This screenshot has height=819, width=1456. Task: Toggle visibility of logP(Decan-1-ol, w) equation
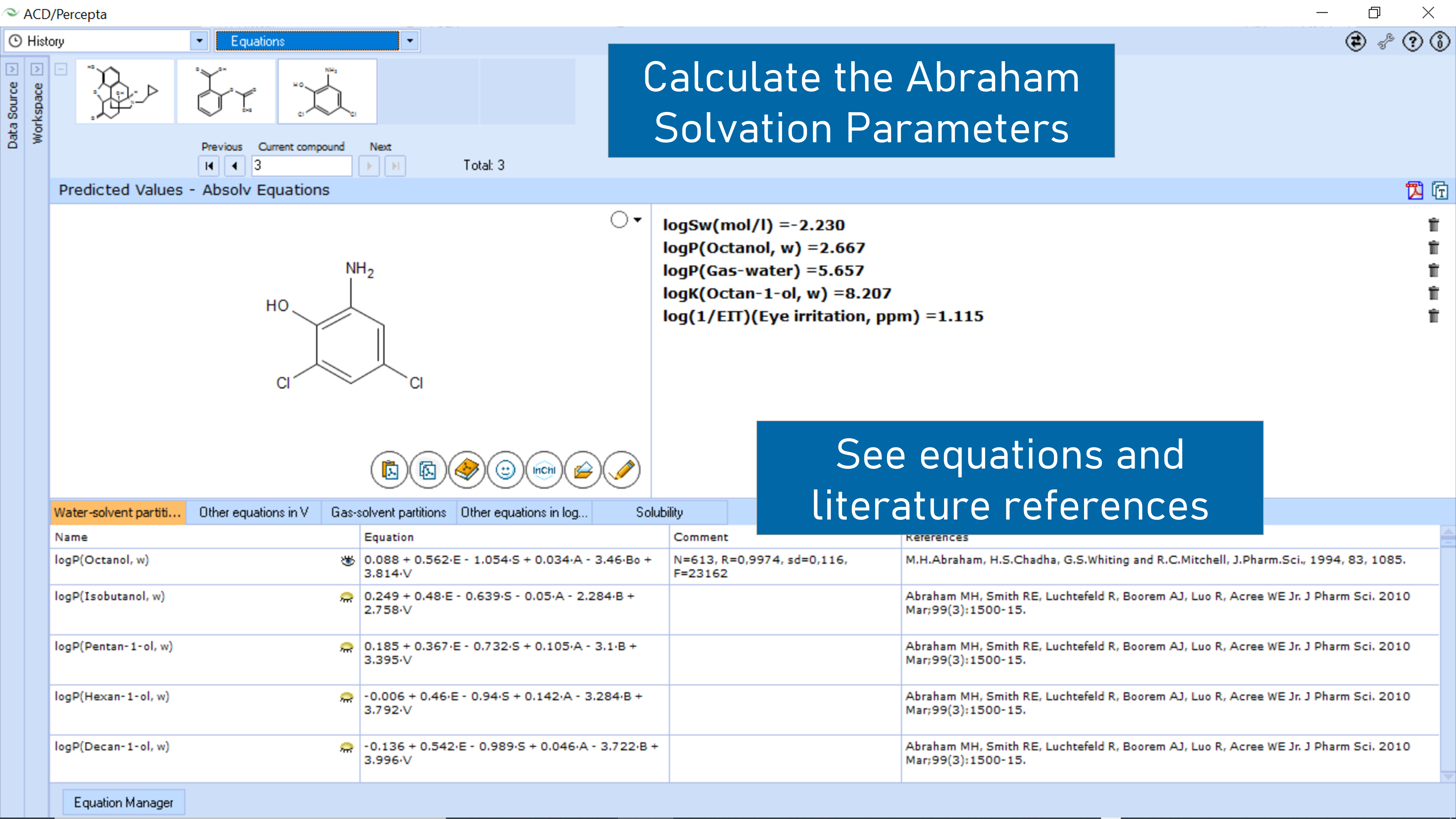pyautogui.click(x=346, y=747)
